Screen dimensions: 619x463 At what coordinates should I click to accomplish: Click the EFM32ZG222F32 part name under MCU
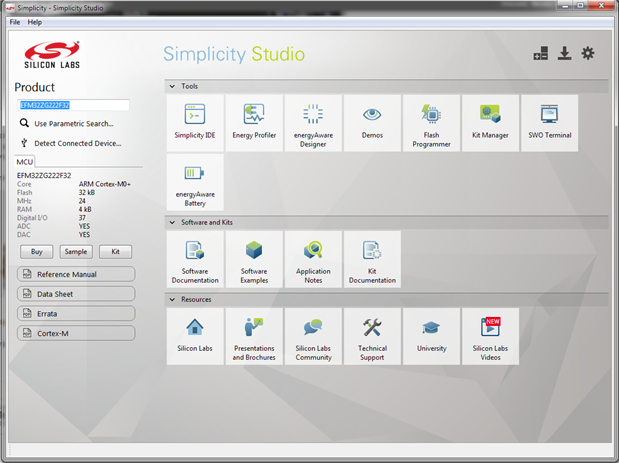coord(44,175)
